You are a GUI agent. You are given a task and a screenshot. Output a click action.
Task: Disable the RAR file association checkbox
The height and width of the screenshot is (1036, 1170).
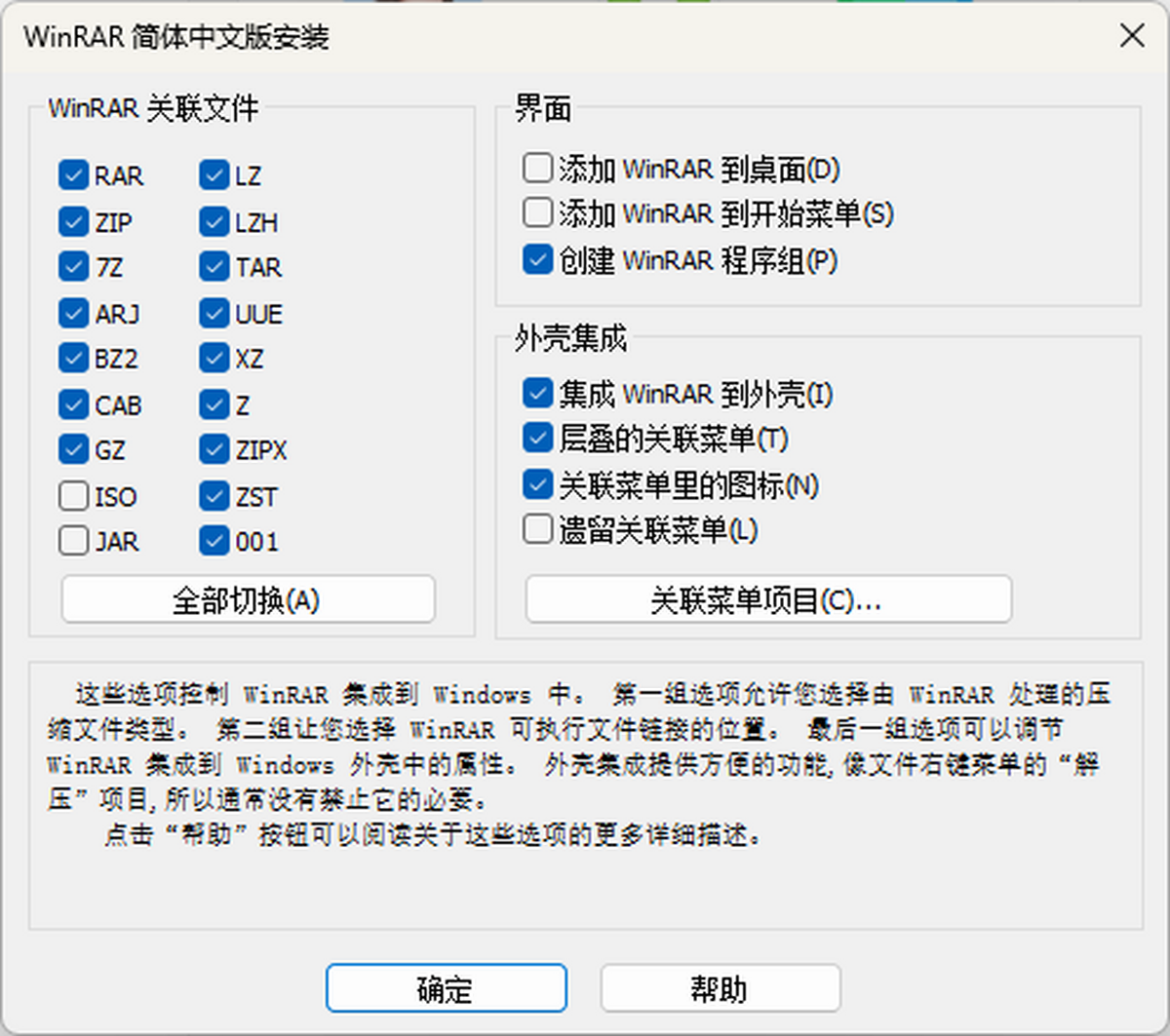point(73,175)
